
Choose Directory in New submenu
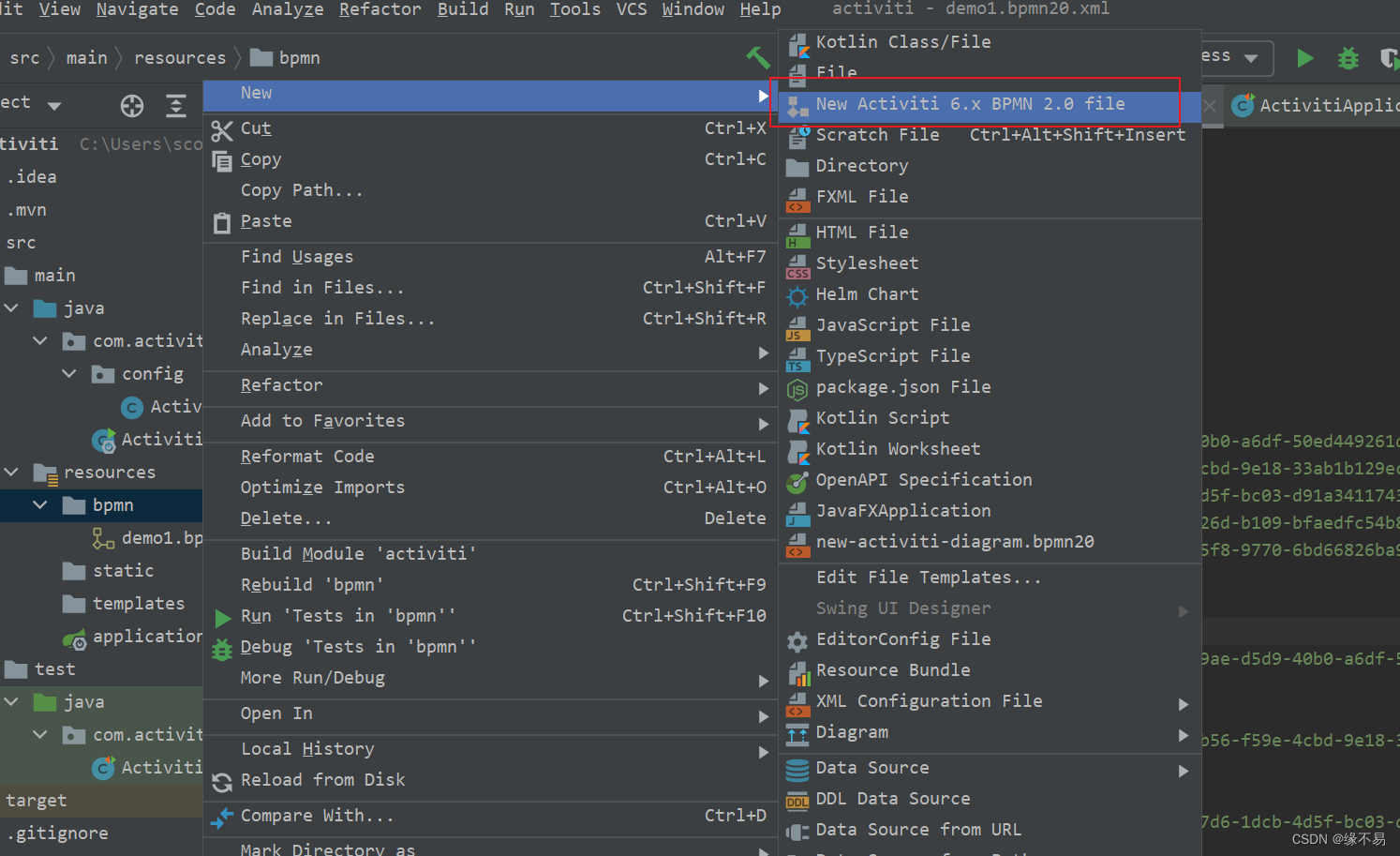[x=990, y=166]
